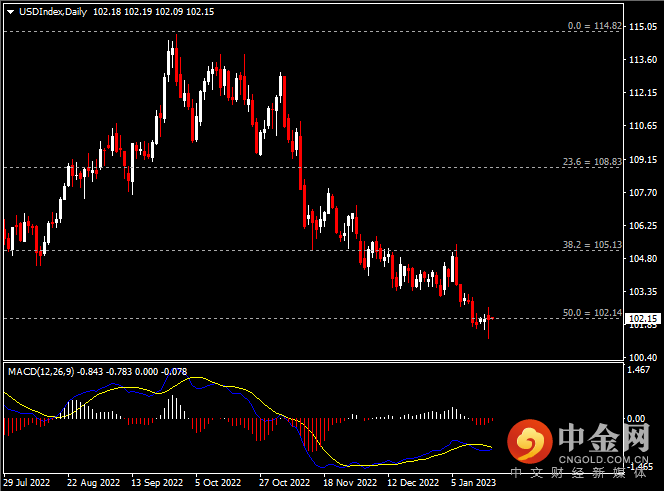The width and height of the screenshot is (664, 491).
Task: Click the 5 Jan 2023 date label
Action: point(472,483)
